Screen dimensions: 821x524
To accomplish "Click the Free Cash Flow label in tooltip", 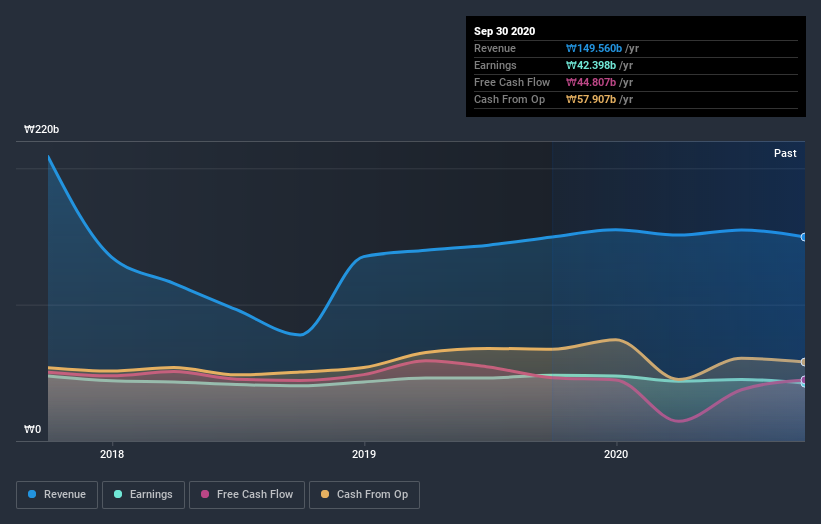I will pos(512,82).
